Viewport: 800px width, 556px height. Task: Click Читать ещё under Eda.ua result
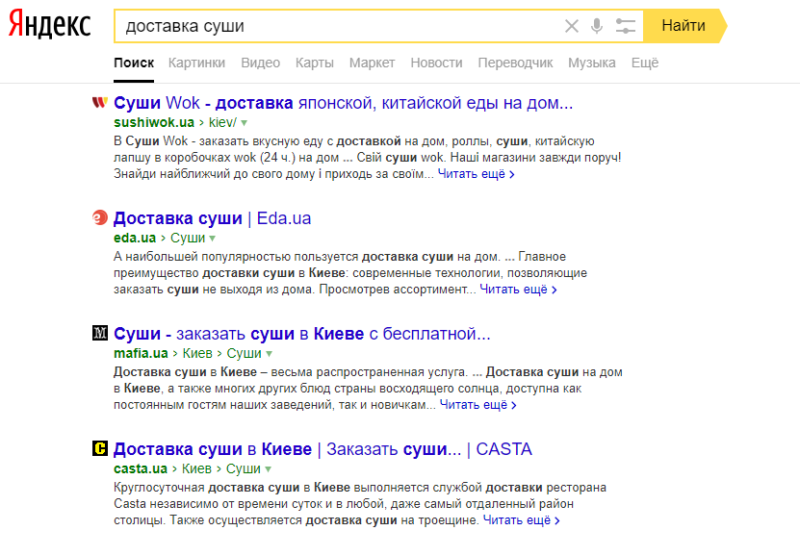pyautogui.click(x=518, y=289)
